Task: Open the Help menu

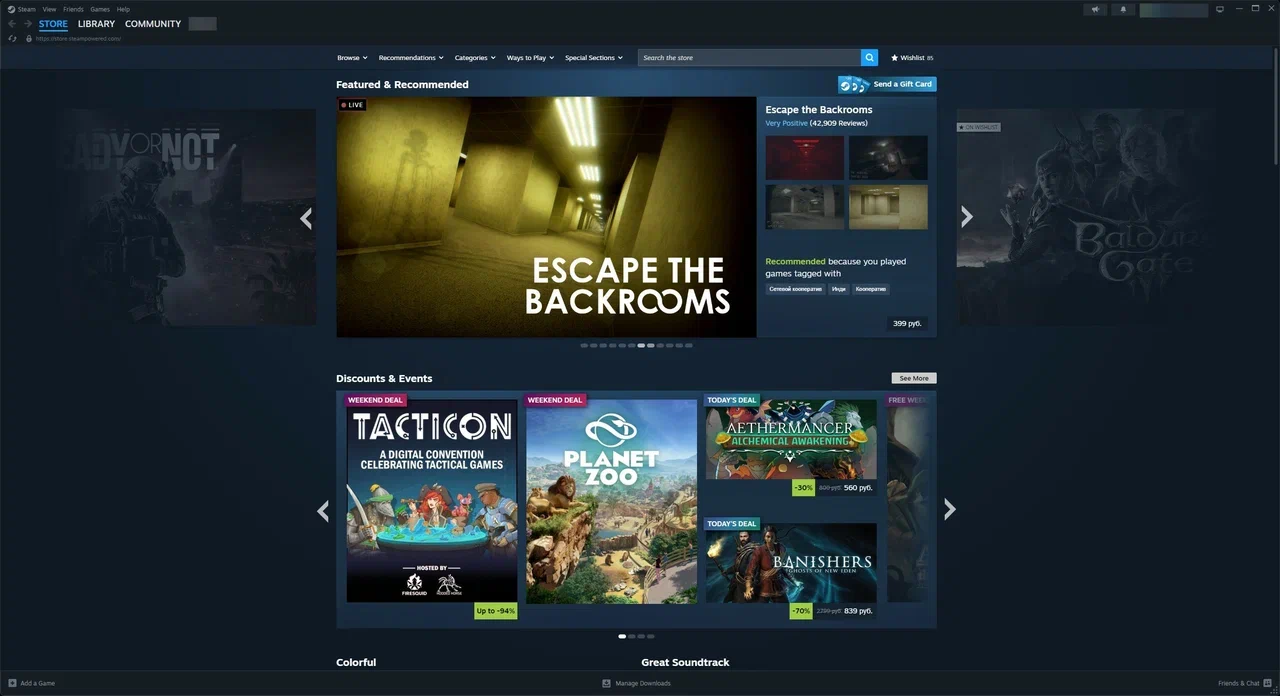Action: [123, 9]
